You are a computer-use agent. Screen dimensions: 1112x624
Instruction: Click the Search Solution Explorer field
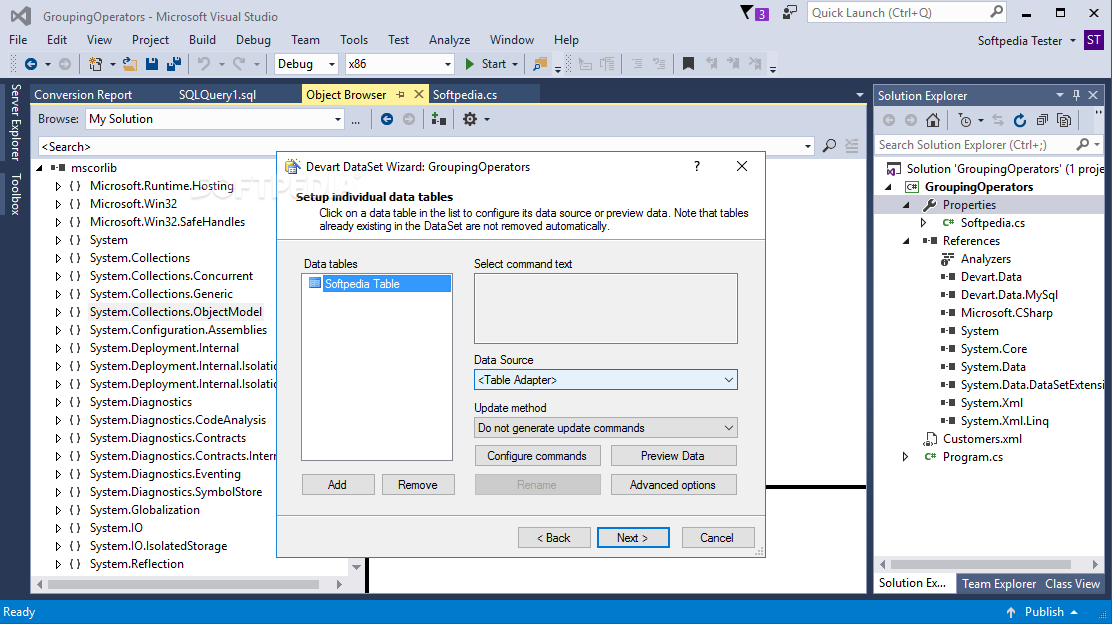click(988, 145)
